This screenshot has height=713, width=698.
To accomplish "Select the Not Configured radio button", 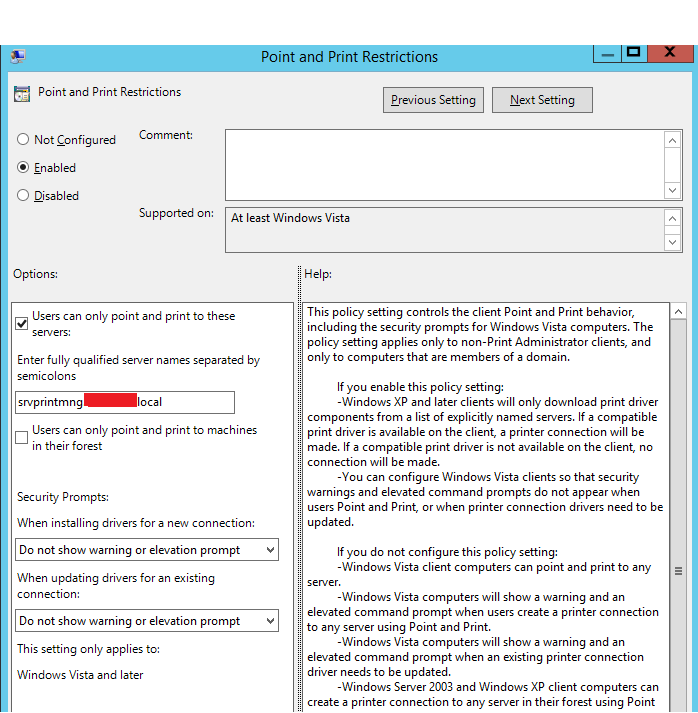I will tap(23, 140).
